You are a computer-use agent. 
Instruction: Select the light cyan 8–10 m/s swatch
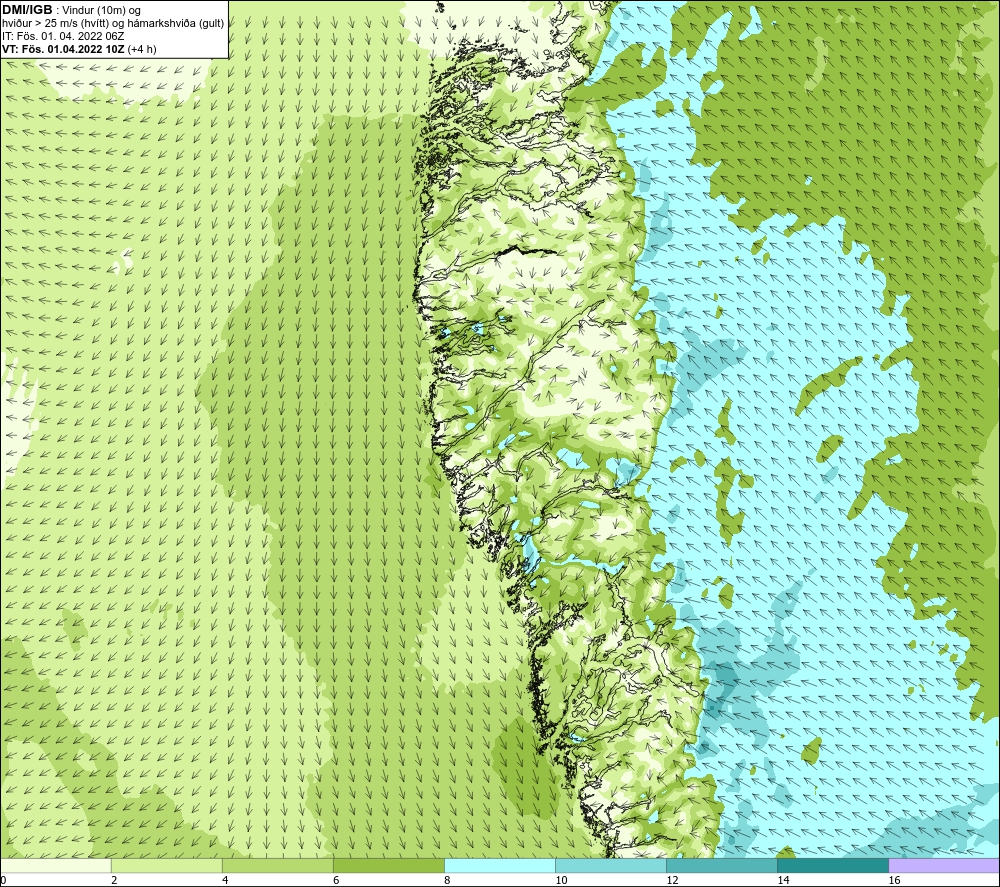pos(500,865)
